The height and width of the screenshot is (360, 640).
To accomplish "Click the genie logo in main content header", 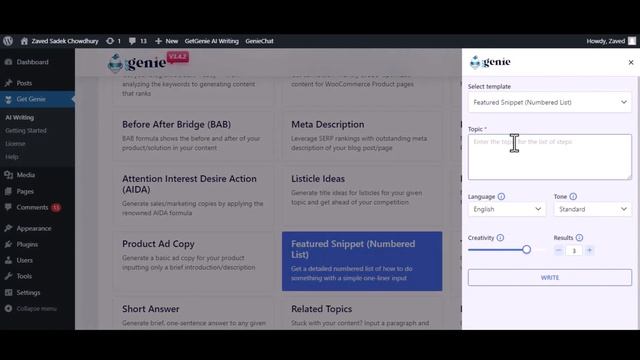I will [x=137, y=62].
